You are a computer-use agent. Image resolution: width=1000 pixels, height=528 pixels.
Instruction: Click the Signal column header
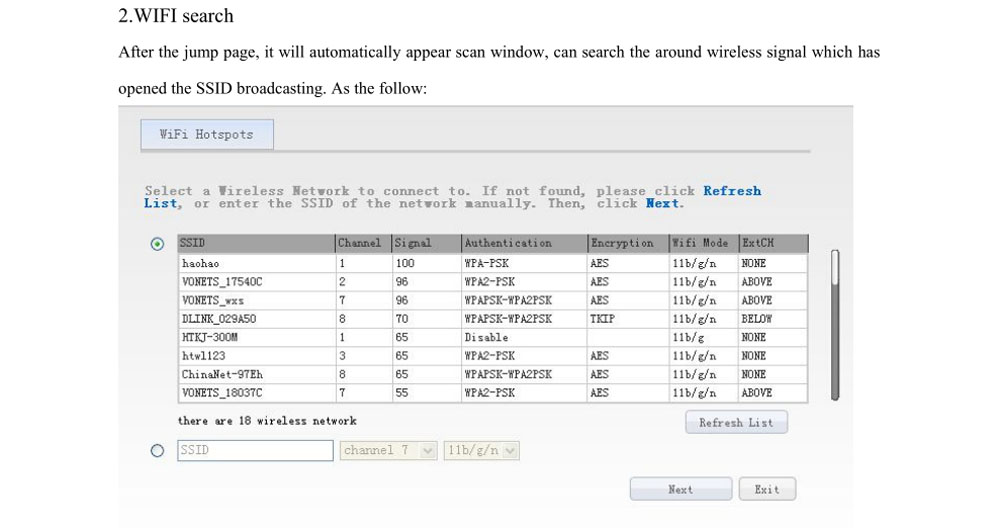(426, 243)
